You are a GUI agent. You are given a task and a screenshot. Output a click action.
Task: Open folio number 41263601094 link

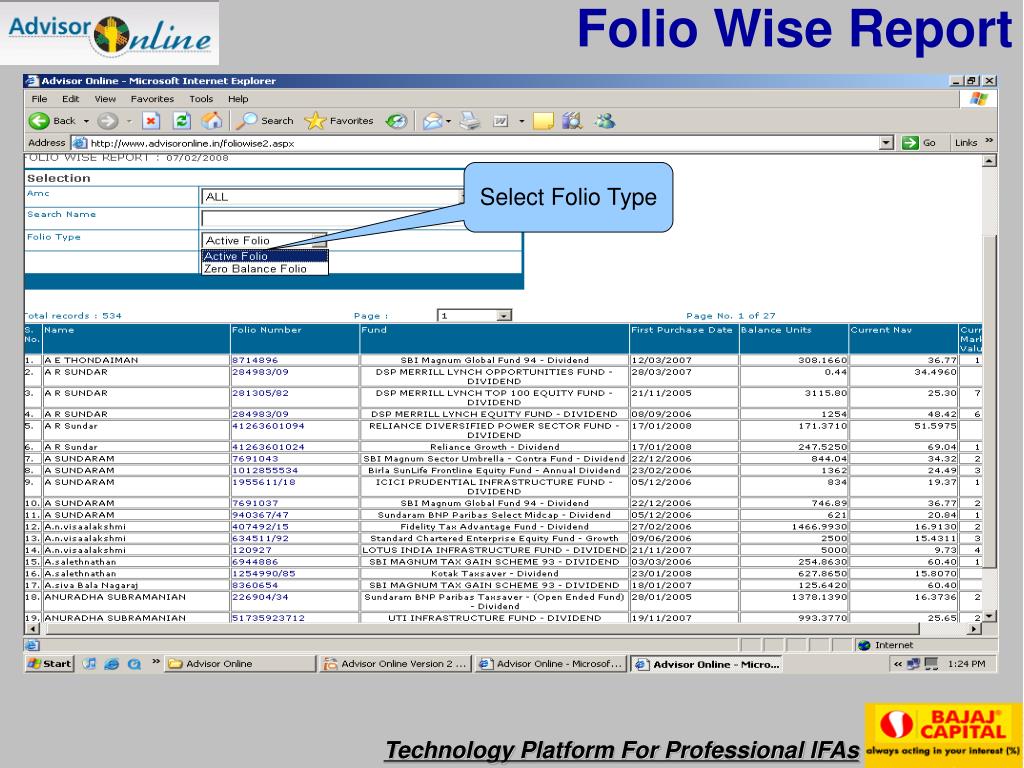[268, 426]
